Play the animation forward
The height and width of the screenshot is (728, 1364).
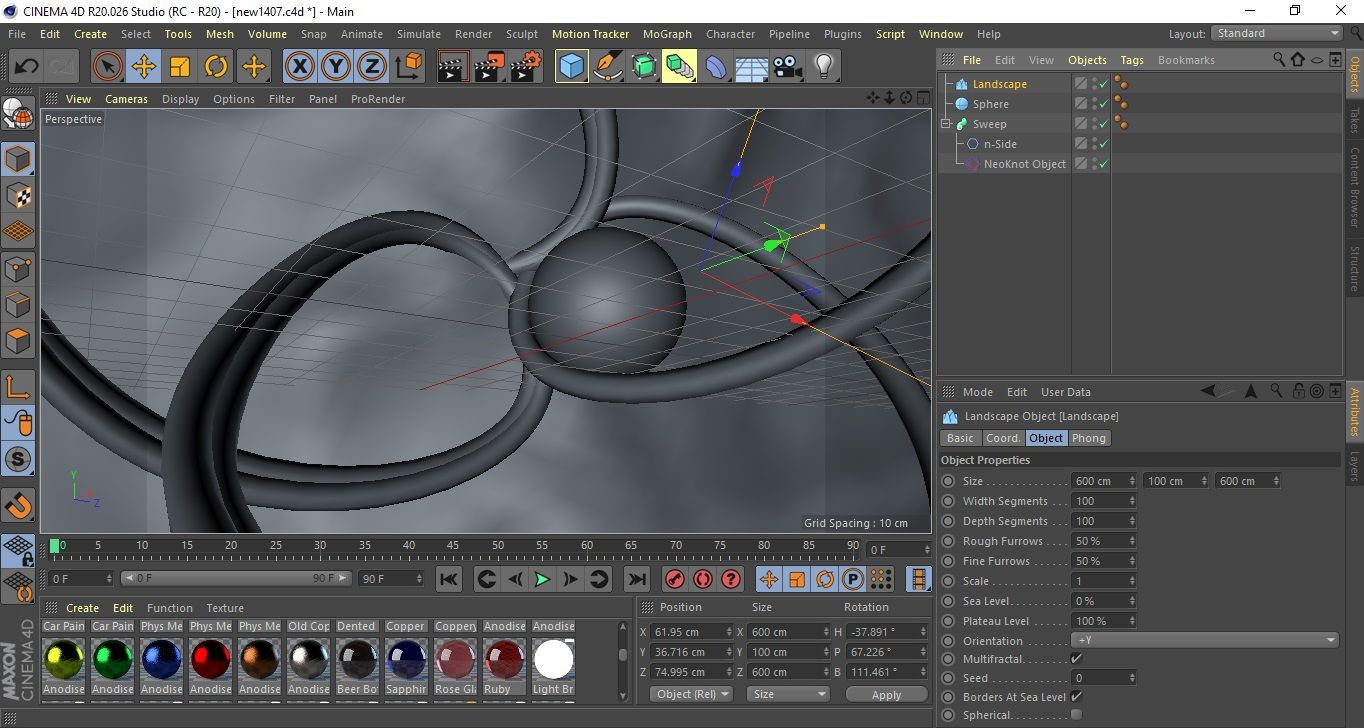click(x=541, y=579)
